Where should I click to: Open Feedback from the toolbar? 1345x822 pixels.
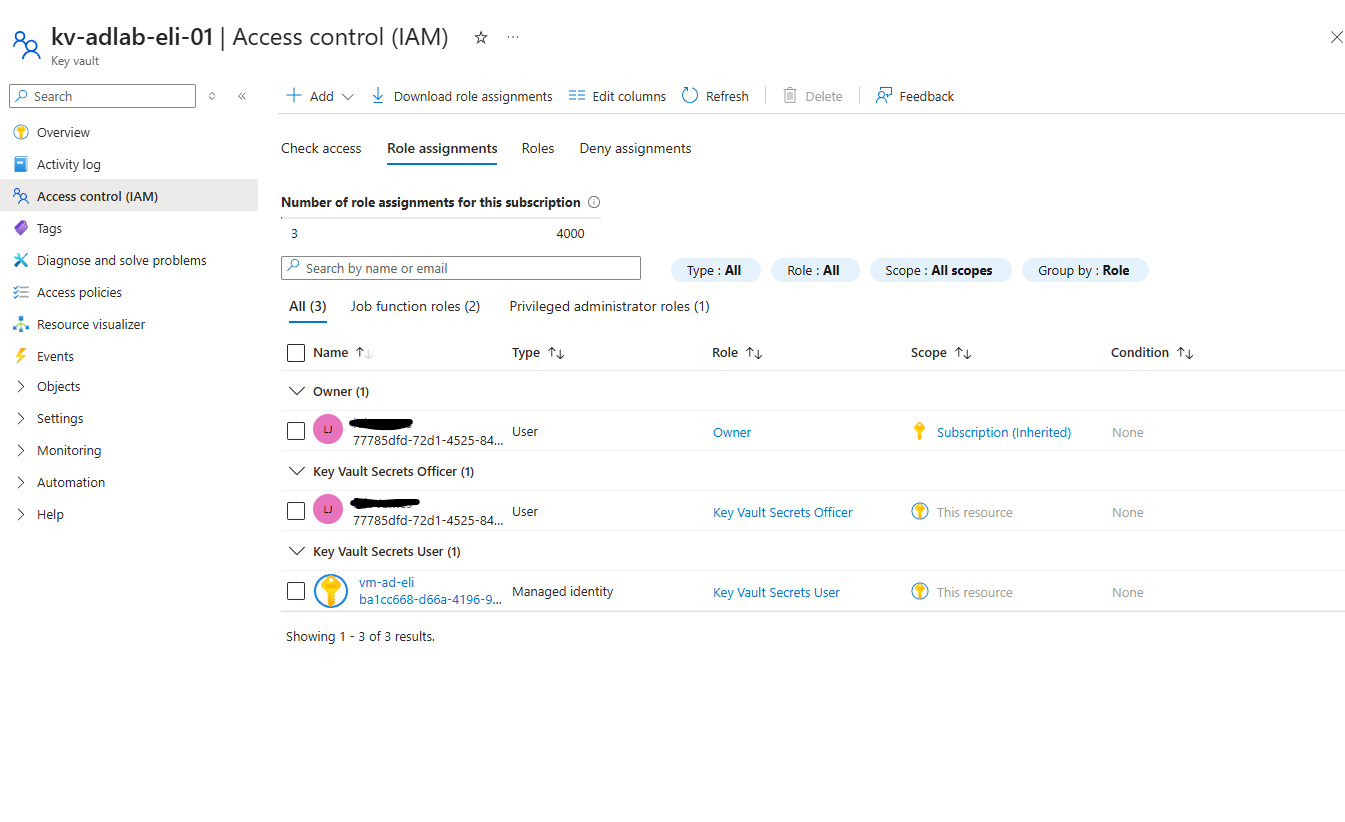pos(915,96)
